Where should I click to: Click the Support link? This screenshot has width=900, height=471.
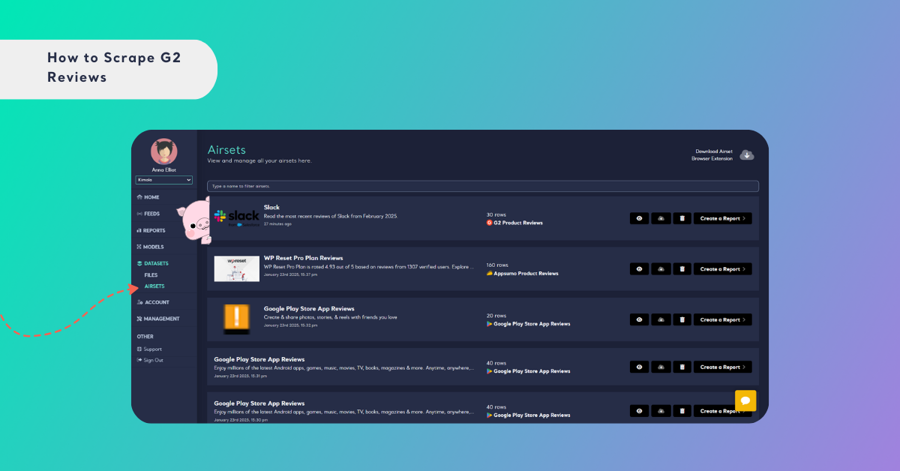click(150, 349)
